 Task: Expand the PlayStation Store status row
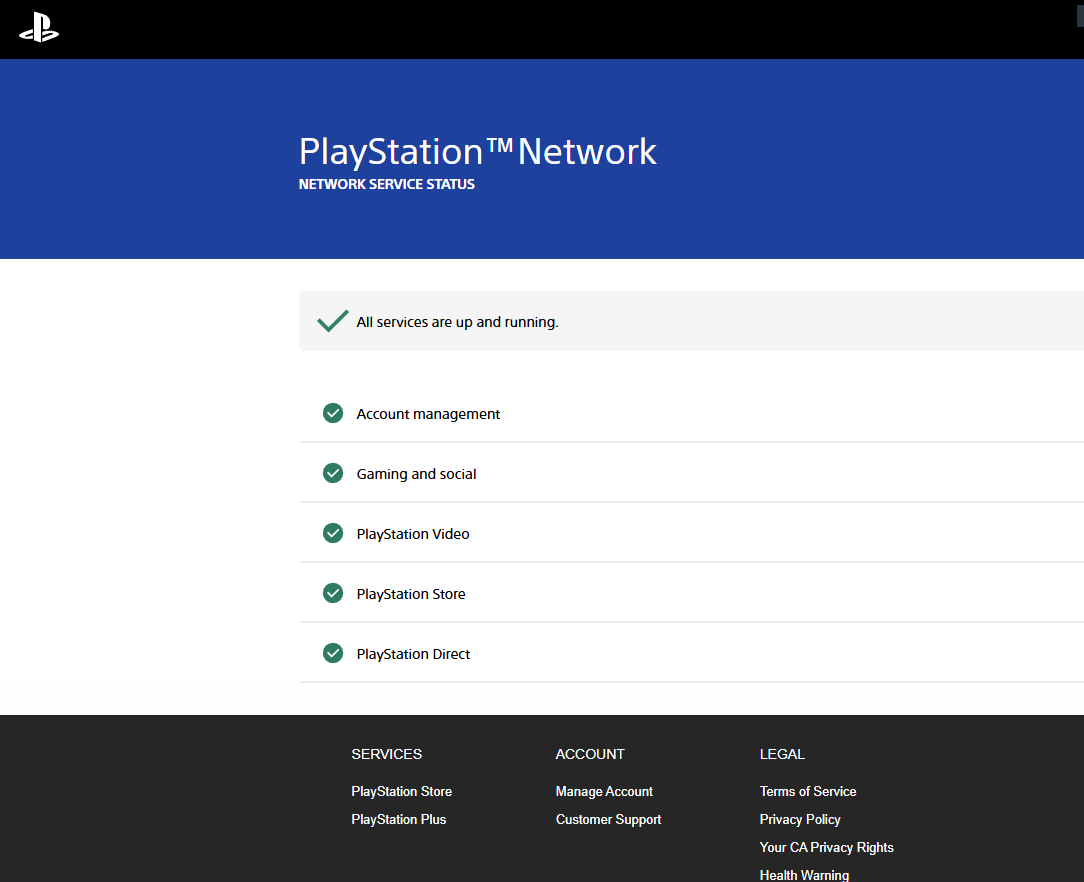pos(691,594)
